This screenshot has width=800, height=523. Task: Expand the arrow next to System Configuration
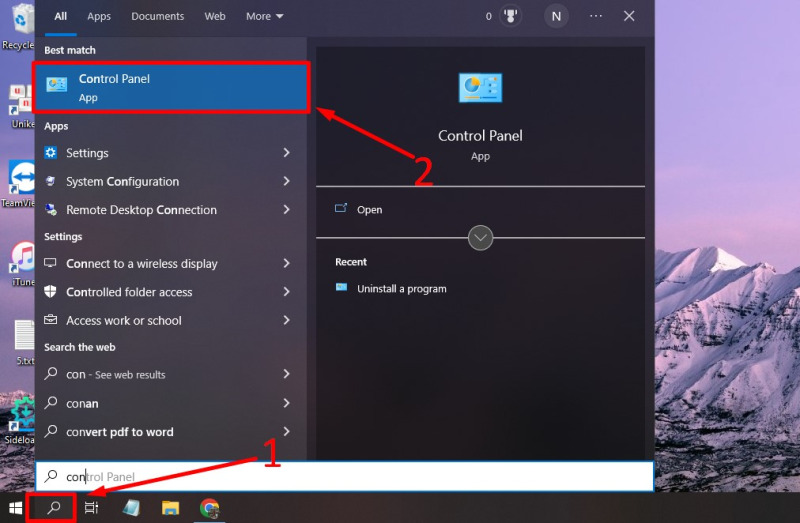pos(286,182)
